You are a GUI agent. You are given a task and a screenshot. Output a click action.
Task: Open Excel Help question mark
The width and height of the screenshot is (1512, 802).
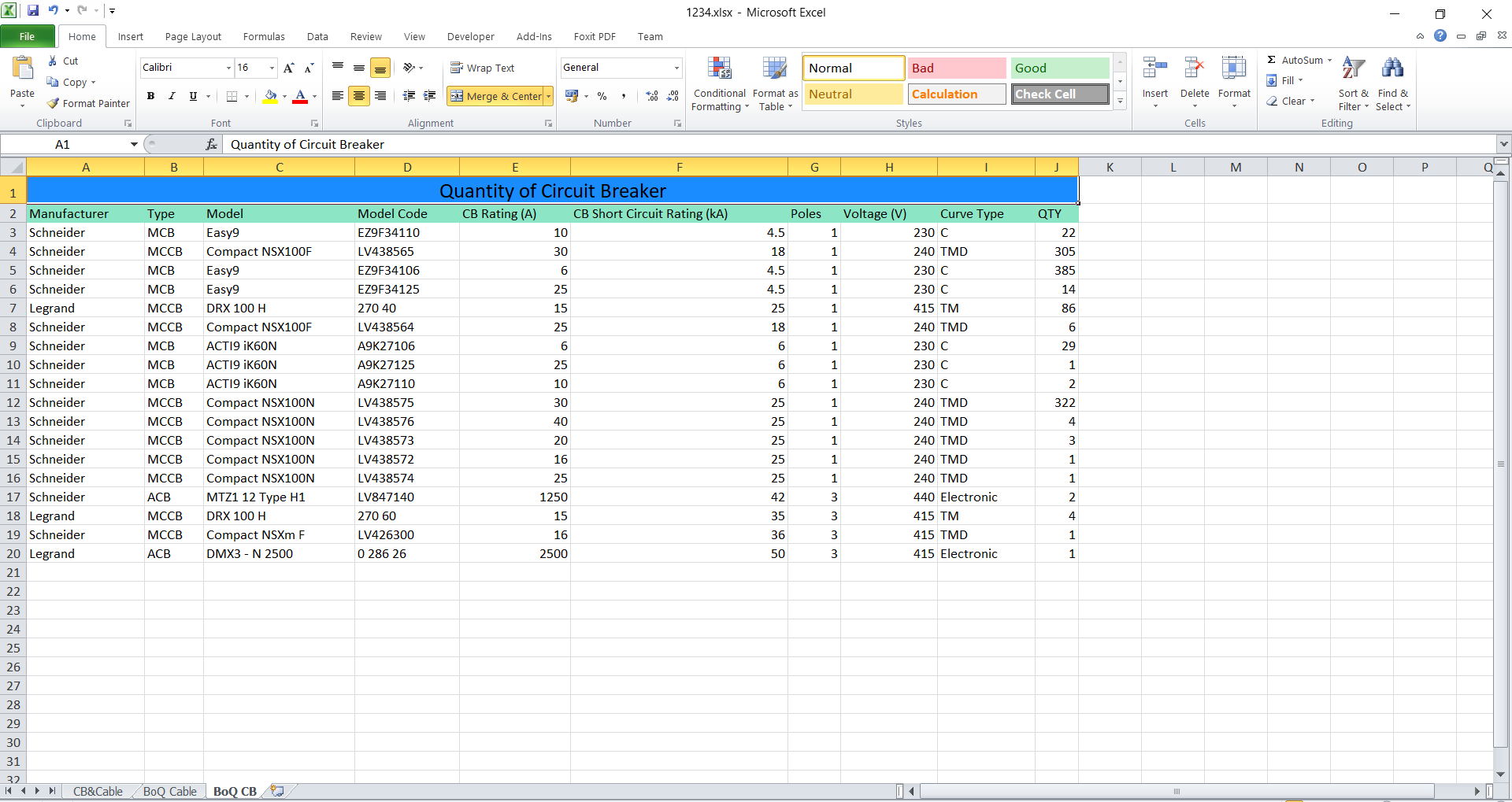pyautogui.click(x=1440, y=35)
